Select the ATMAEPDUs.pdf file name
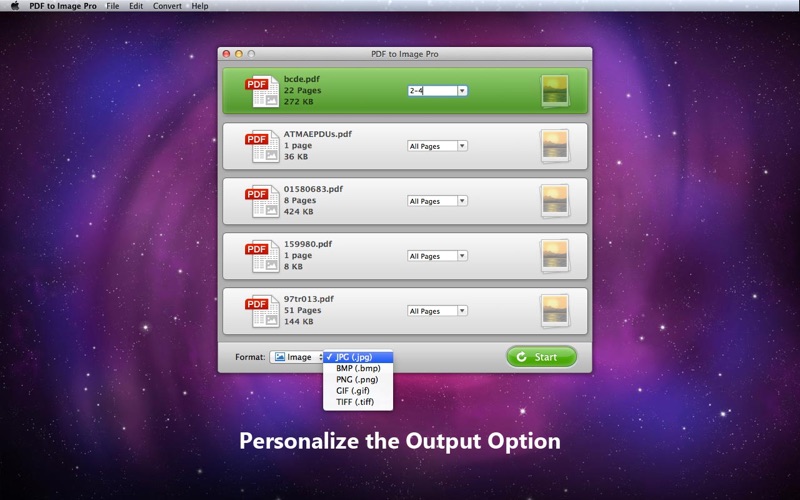 pyautogui.click(x=318, y=134)
